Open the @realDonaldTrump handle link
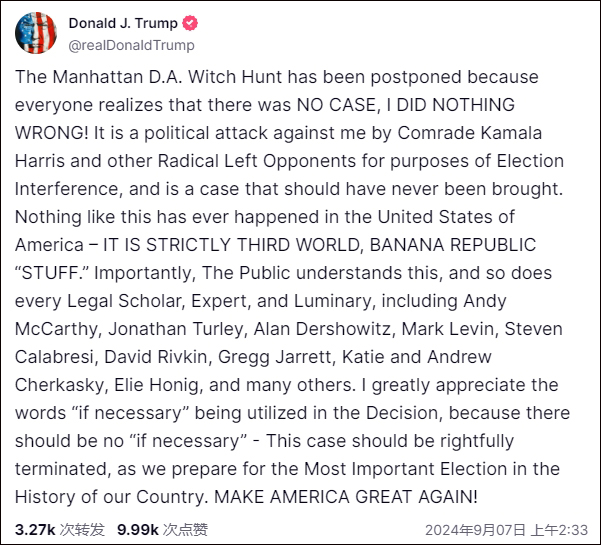 pyautogui.click(x=131, y=45)
